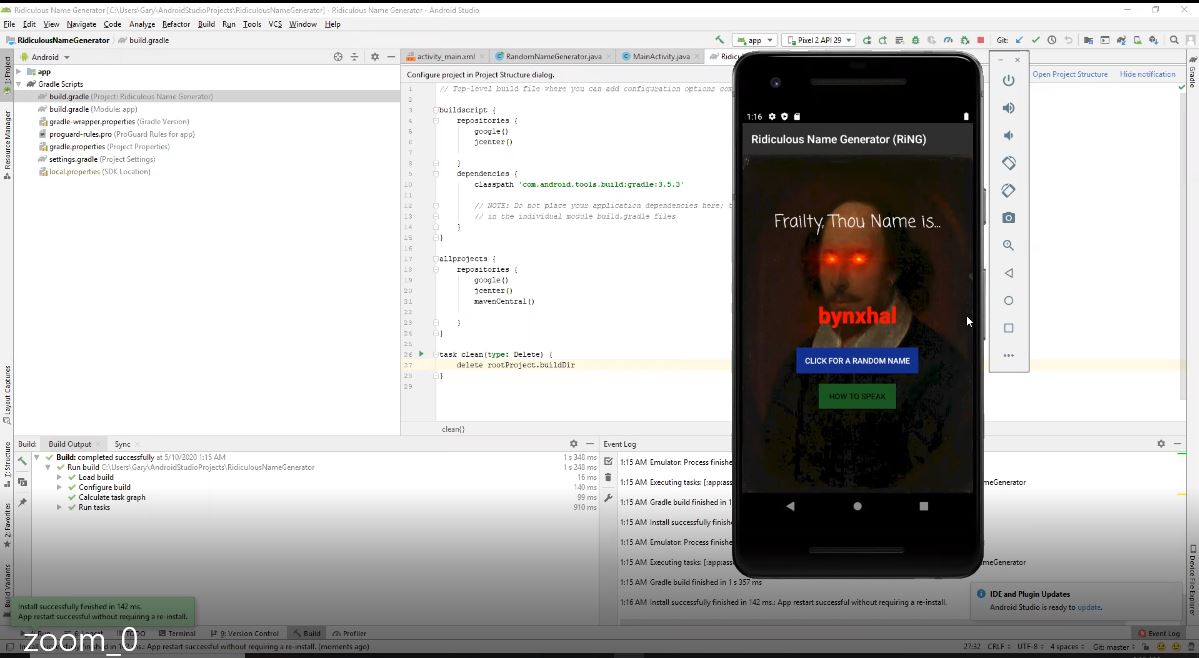Click Hide notification link
1199x658 pixels.
[1147, 74]
